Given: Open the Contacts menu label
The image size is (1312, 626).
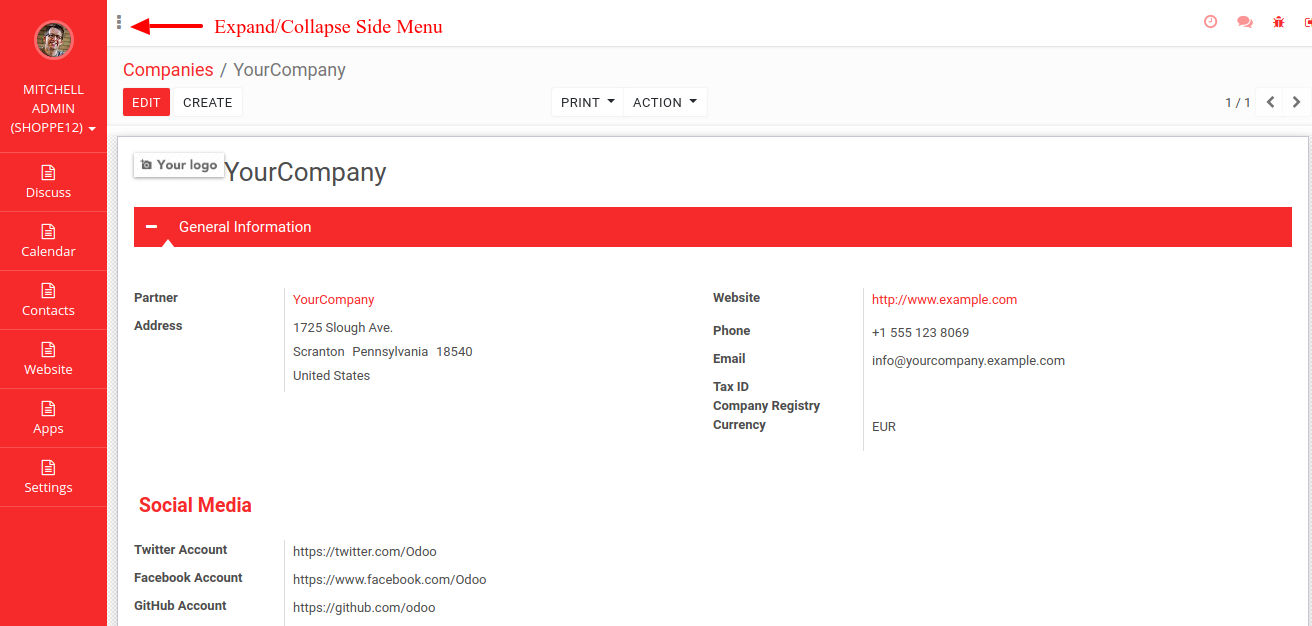Looking at the screenshot, I should 48,311.
